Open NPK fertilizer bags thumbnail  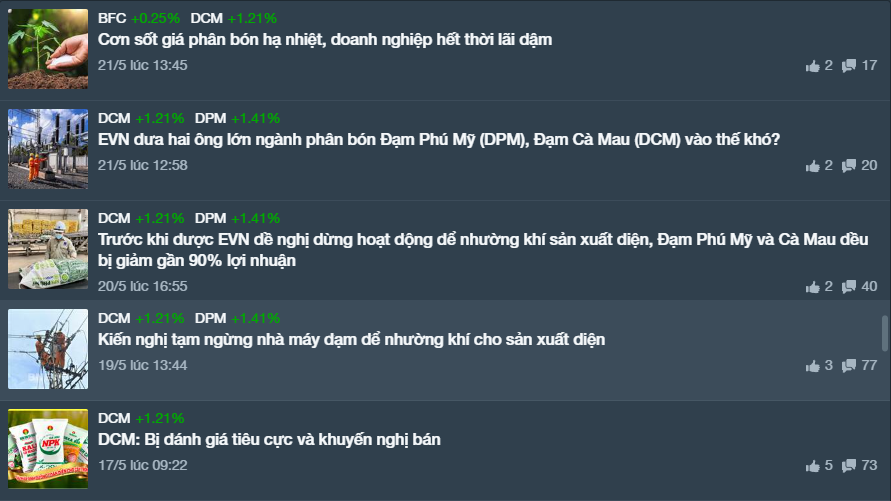tap(48, 449)
